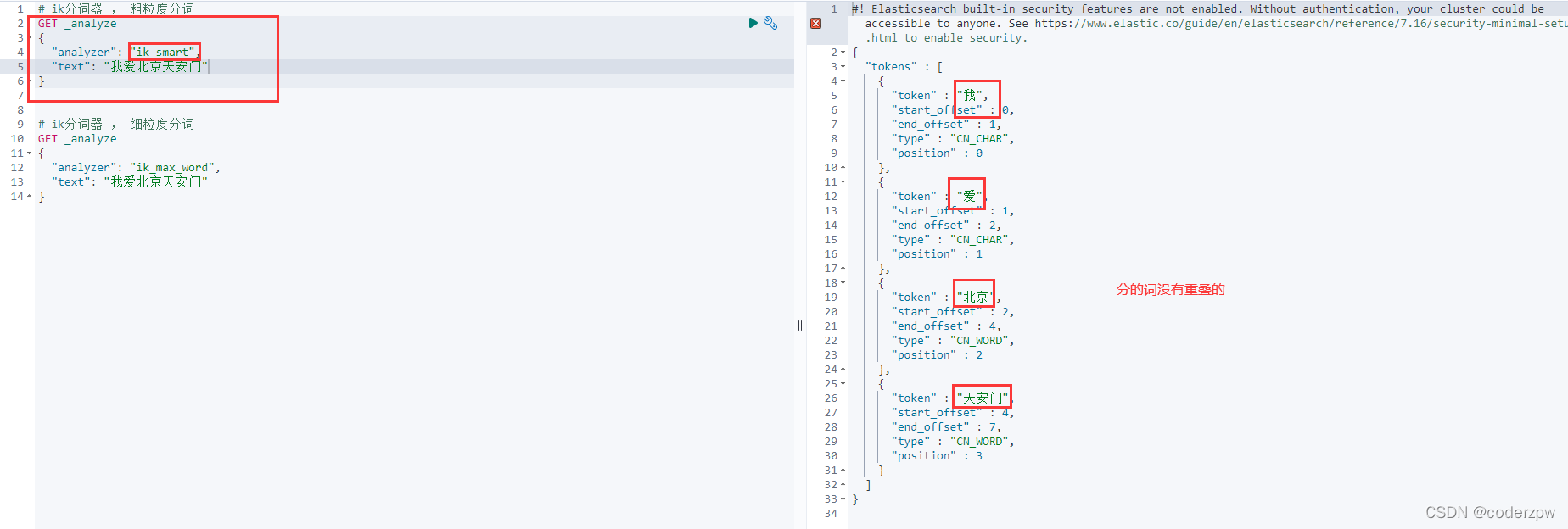Click the "ik_max_word" analyzer value

pos(173,168)
